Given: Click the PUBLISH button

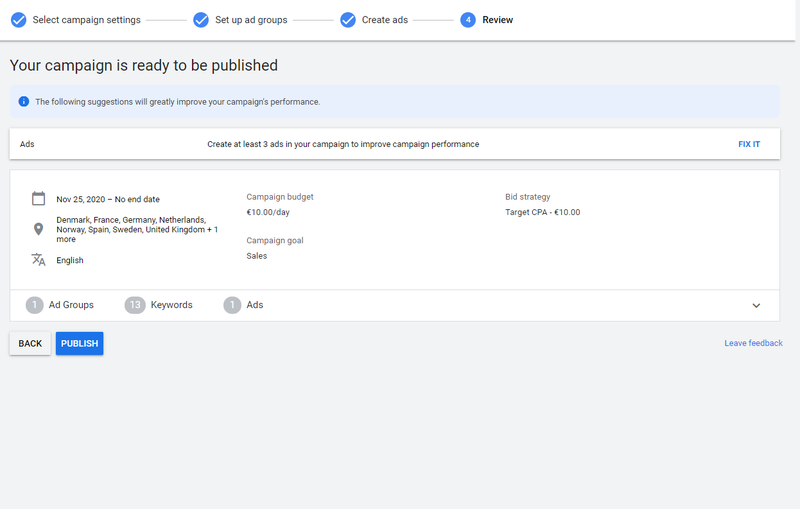Looking at the screenshot, I should [x=80, y=343].
